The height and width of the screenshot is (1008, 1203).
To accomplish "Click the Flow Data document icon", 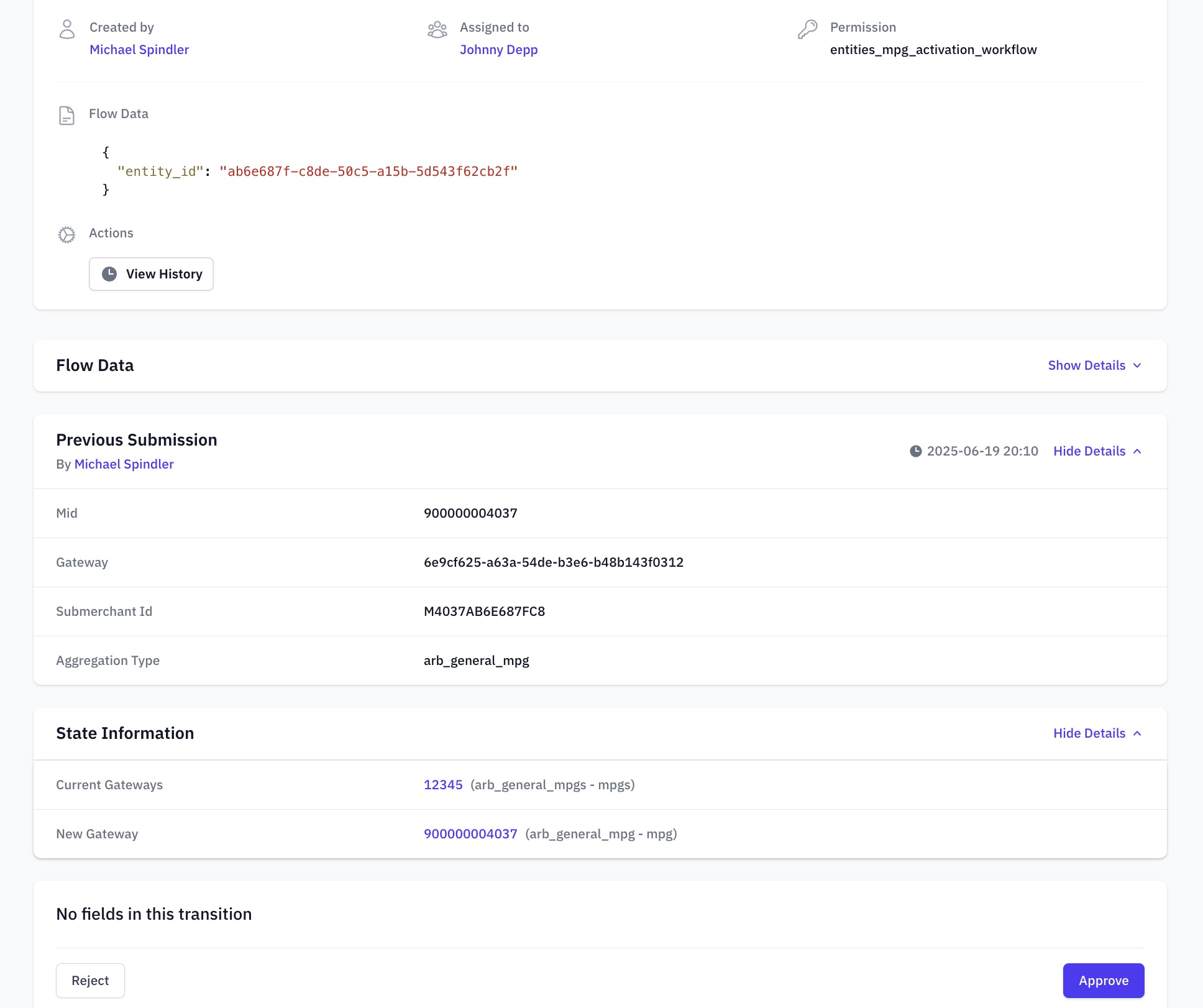I will (x=66, y=116).
